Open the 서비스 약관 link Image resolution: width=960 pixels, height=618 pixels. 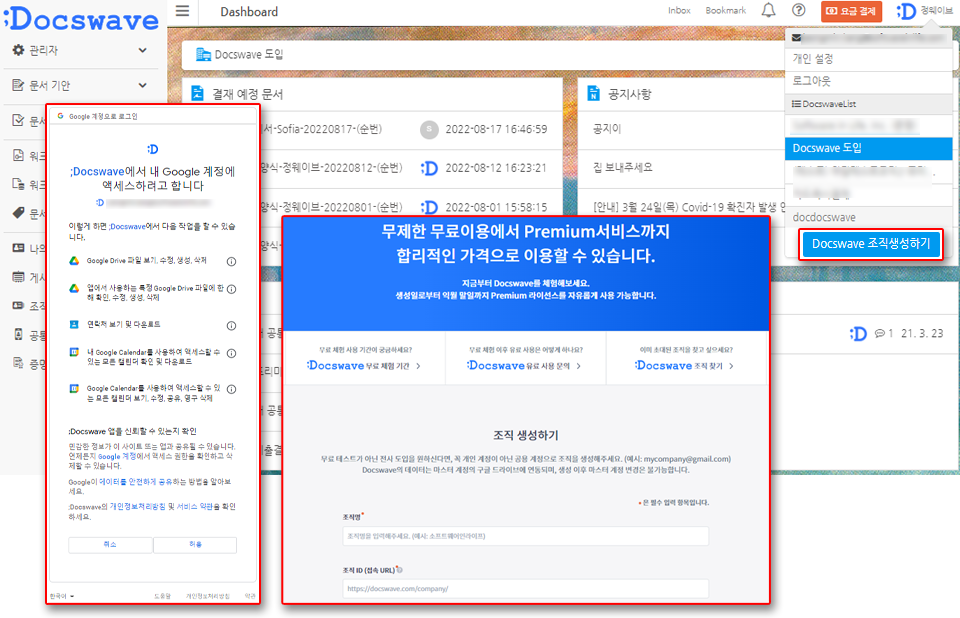coord(195,507)
